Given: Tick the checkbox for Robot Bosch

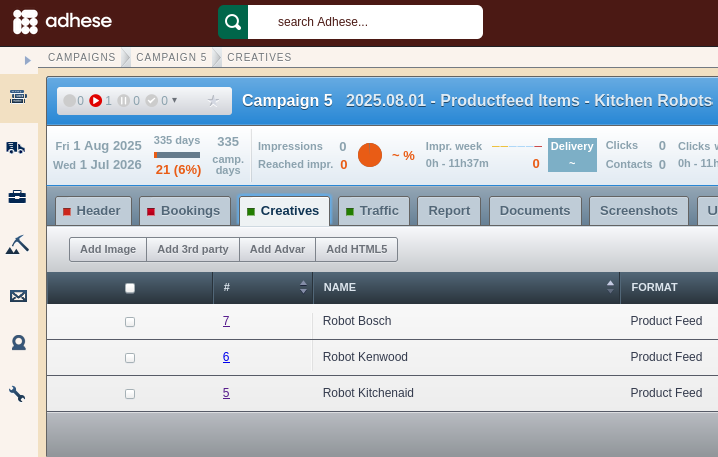Looking at the screenshot, I should [130, 322].
